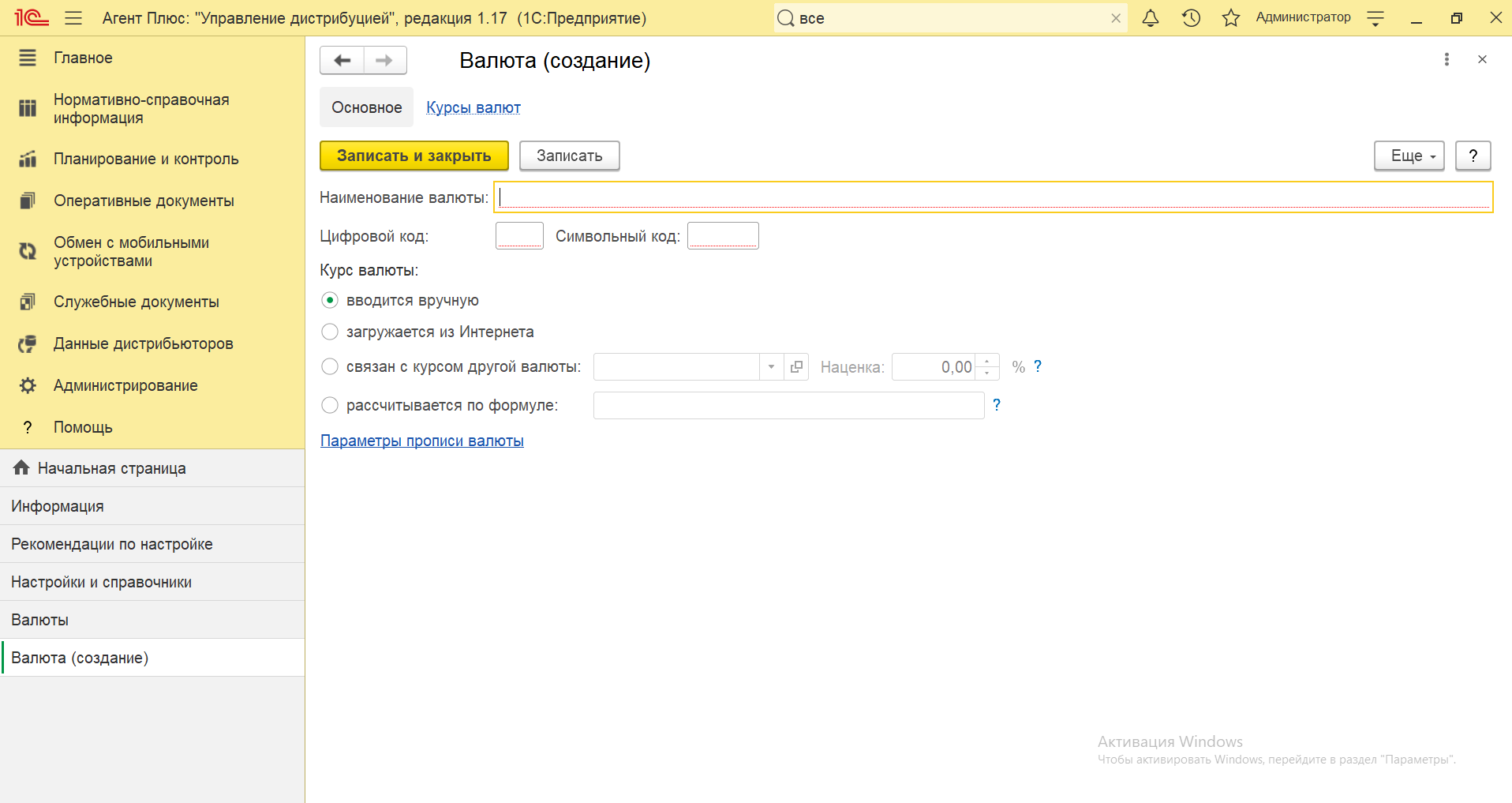The image size is (1512, 803).
Task: Open the hamburger main menu icon
Action: (x=73, y=18)
